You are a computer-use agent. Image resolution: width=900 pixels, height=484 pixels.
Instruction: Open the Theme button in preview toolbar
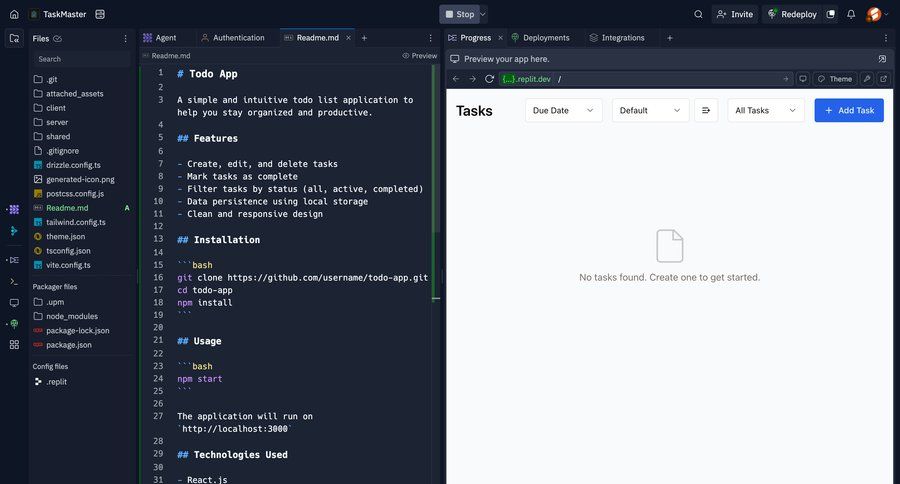point(835,79)
